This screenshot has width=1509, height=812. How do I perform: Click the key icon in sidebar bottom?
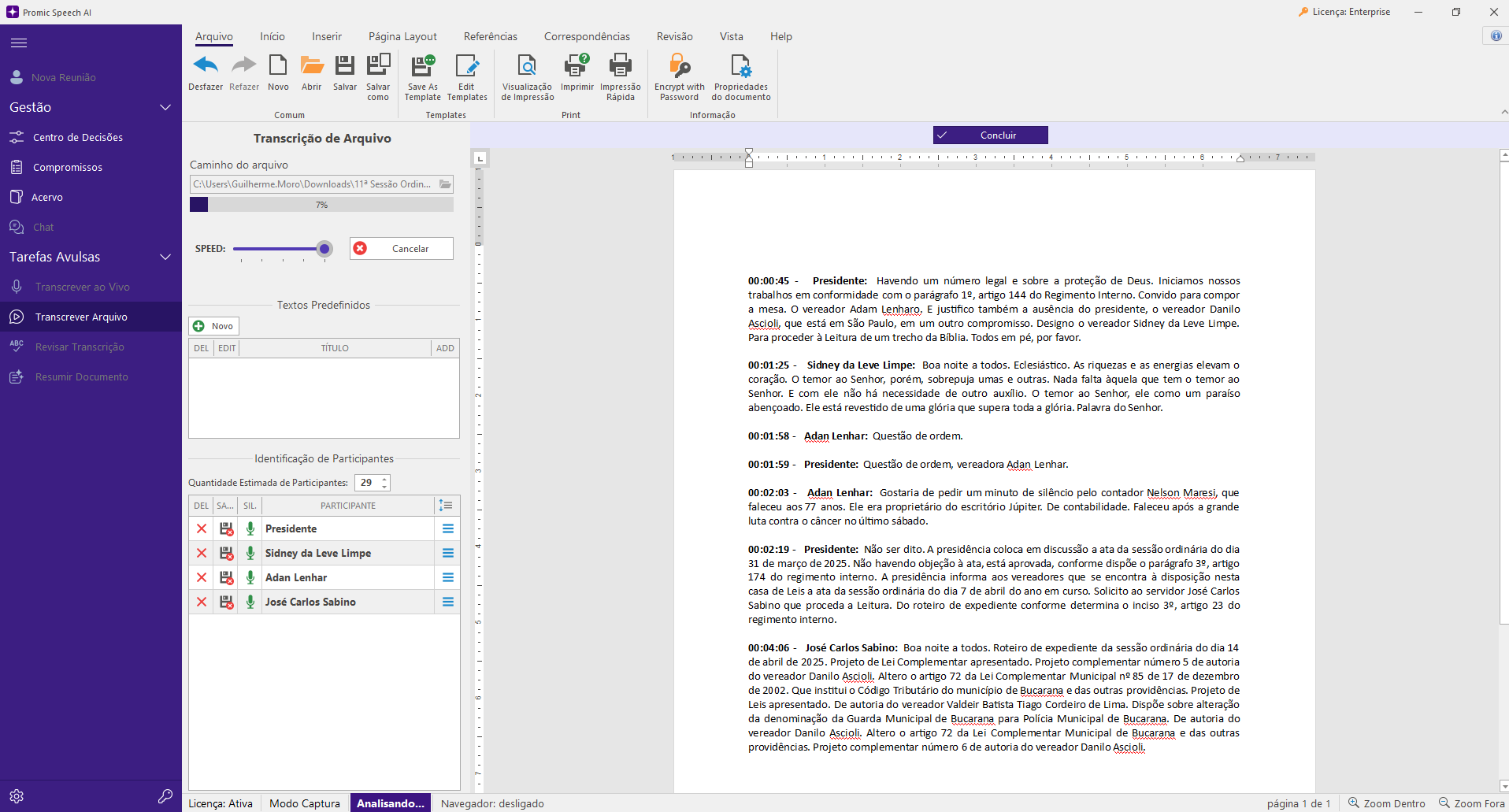(165, 796)
